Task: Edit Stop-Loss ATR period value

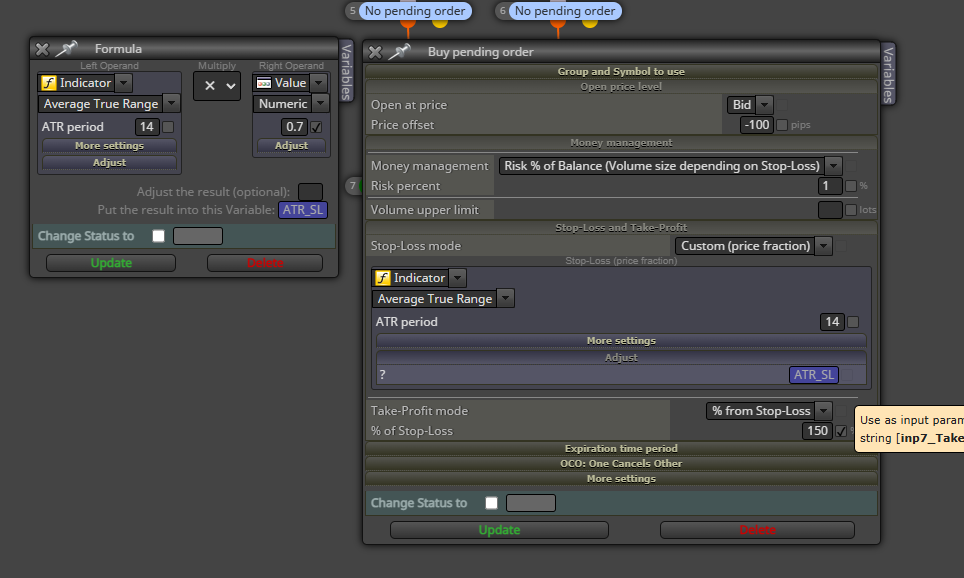Action: tap(832, 322)
